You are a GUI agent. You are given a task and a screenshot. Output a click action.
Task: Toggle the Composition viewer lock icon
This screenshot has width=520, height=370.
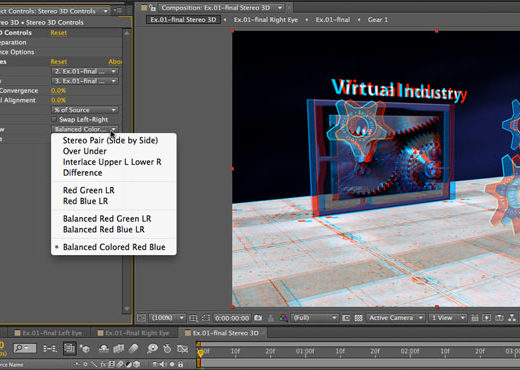pyautogui.click(x=152, y=8)
